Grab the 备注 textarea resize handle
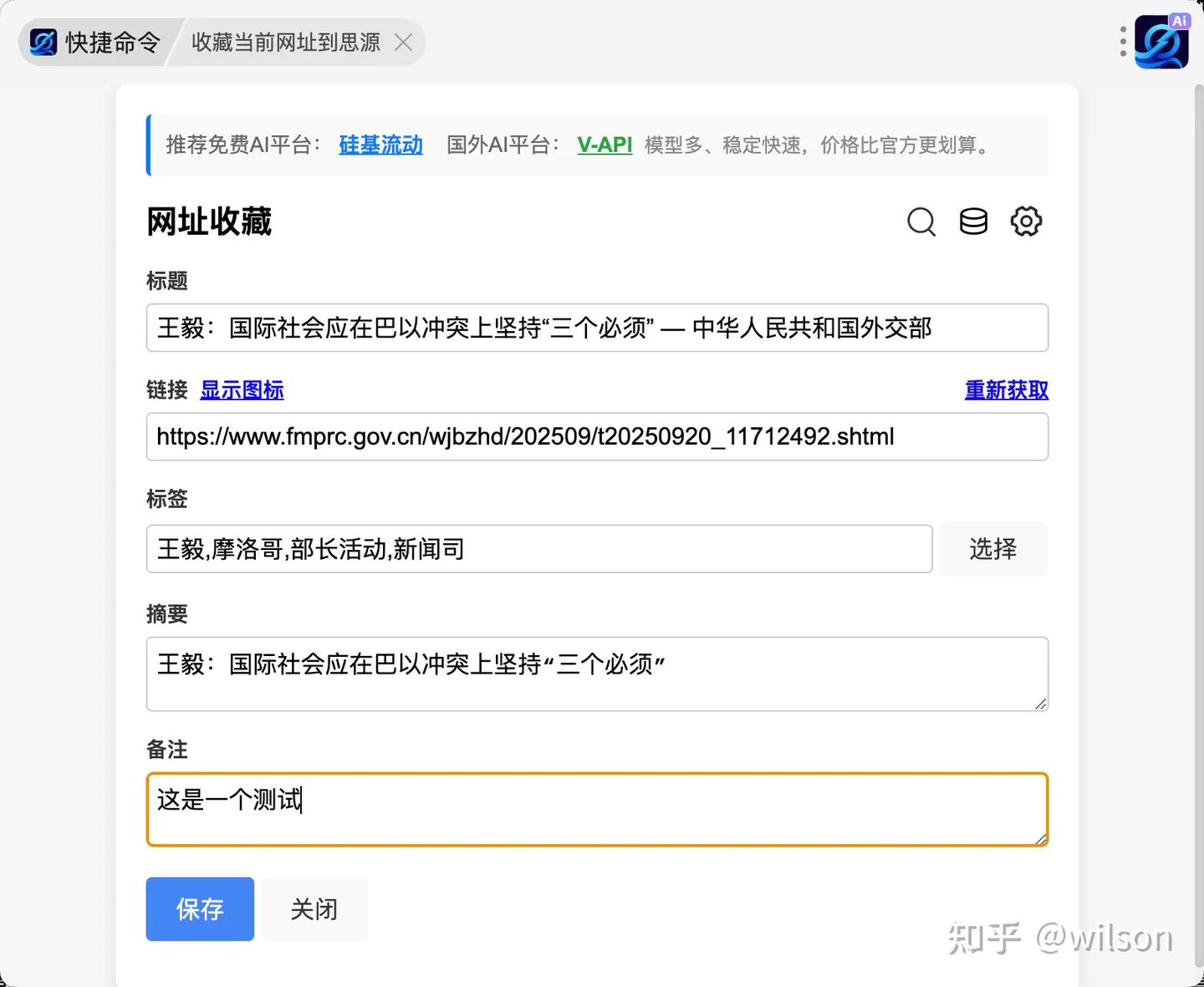1204x987 pixels. 1040,838
